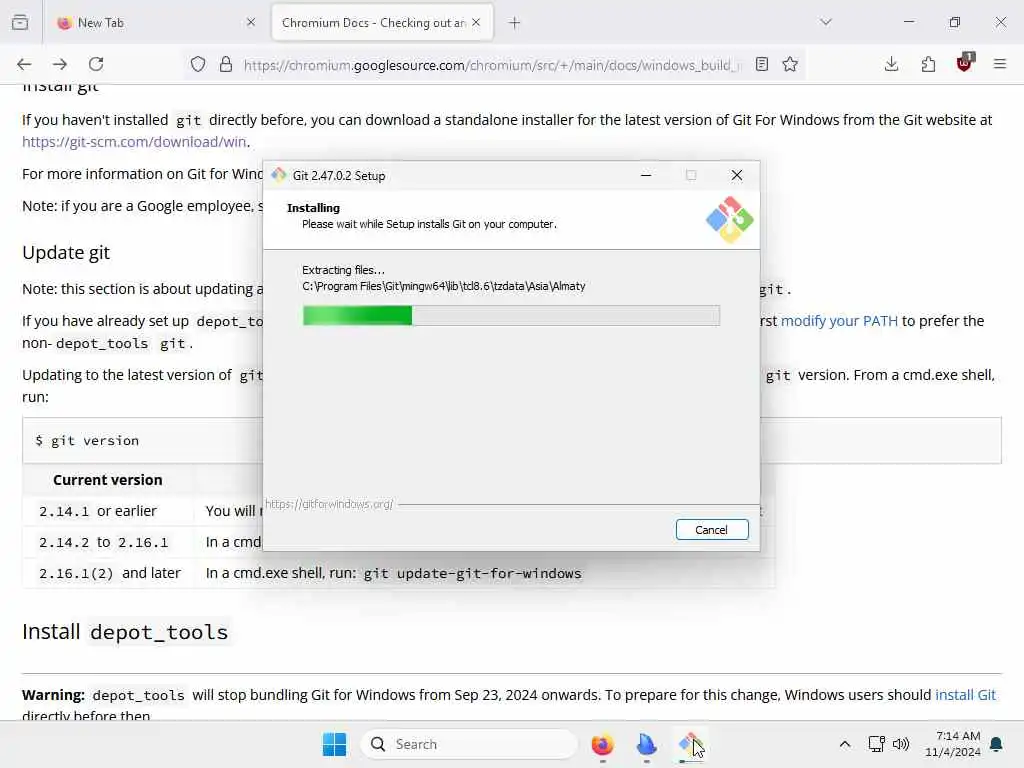The height and width of the screenshot is (768, 1024).
Task: Click the 'Installing' heading in setup
Action: pos(313,208)
